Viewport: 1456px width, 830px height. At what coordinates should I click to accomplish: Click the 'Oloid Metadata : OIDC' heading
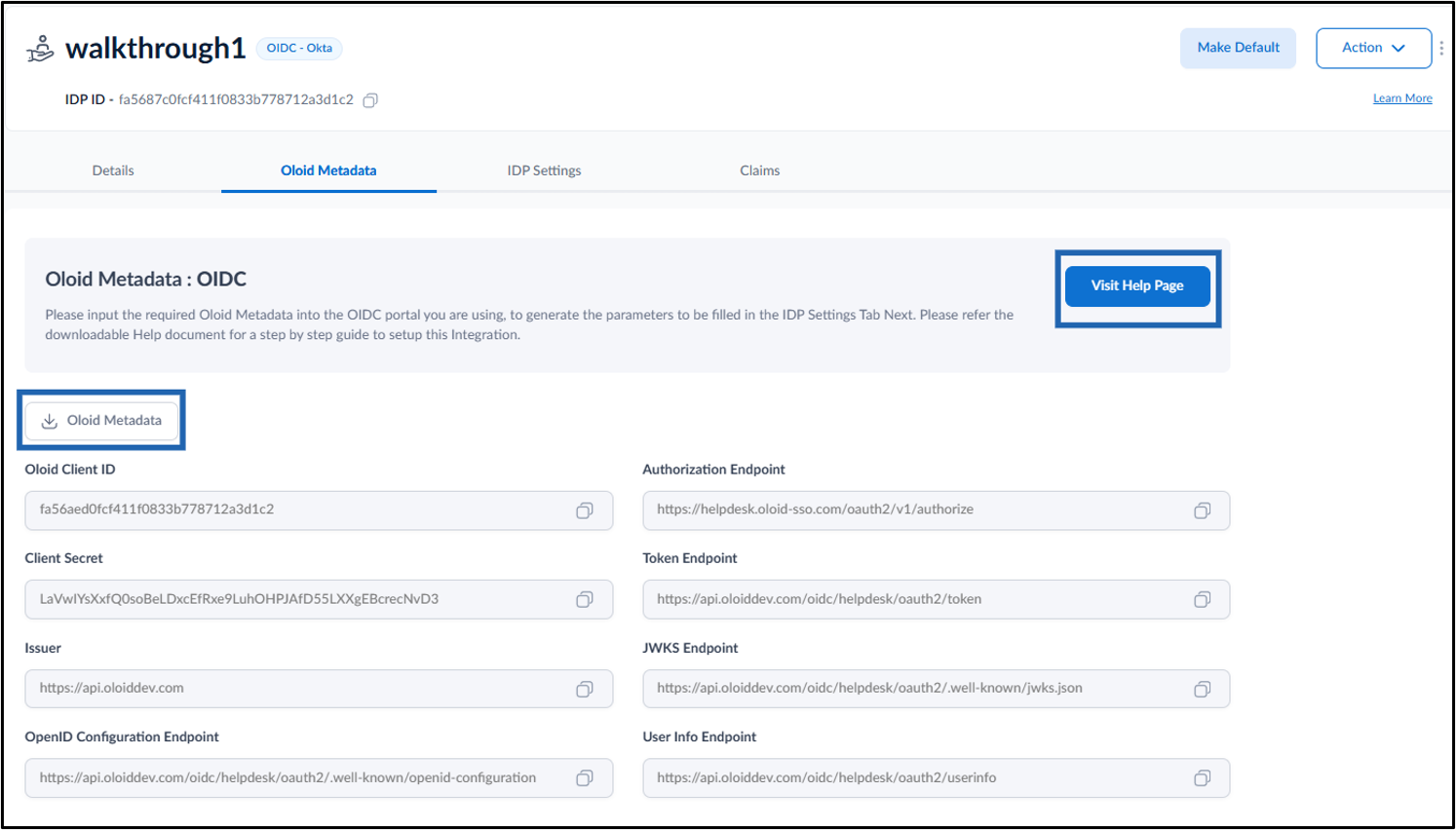pyautogui.click(x=145, y=280)
